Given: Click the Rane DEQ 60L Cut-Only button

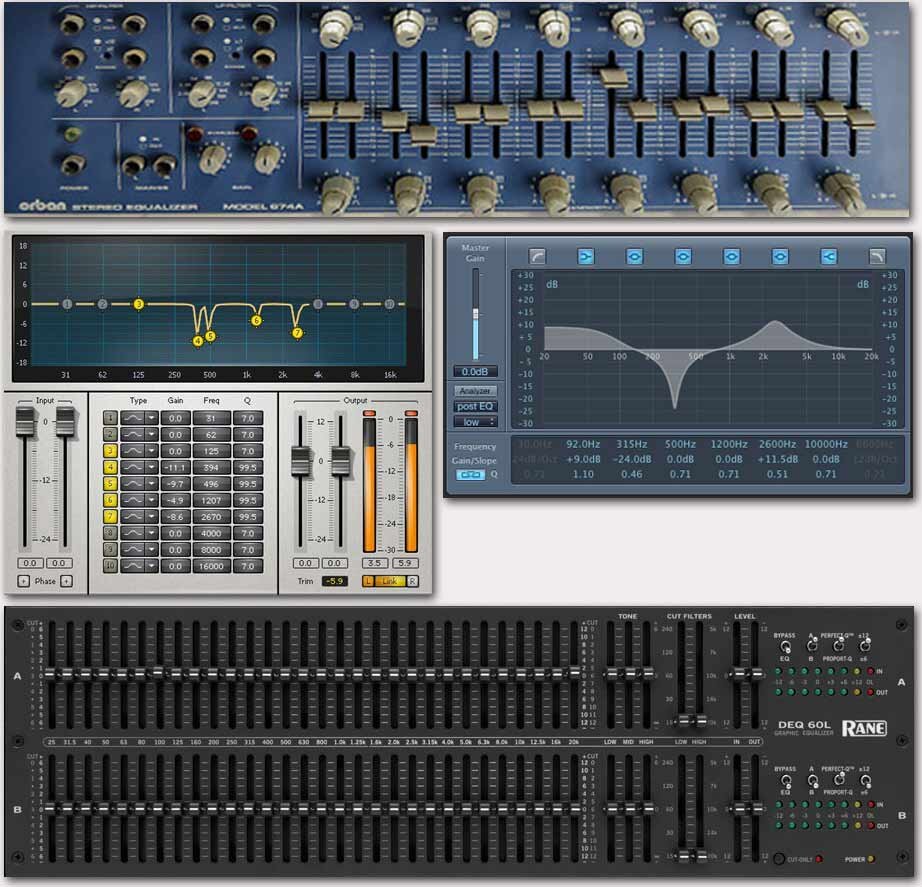Looking at the screenshot, I should tap(779, 859).
